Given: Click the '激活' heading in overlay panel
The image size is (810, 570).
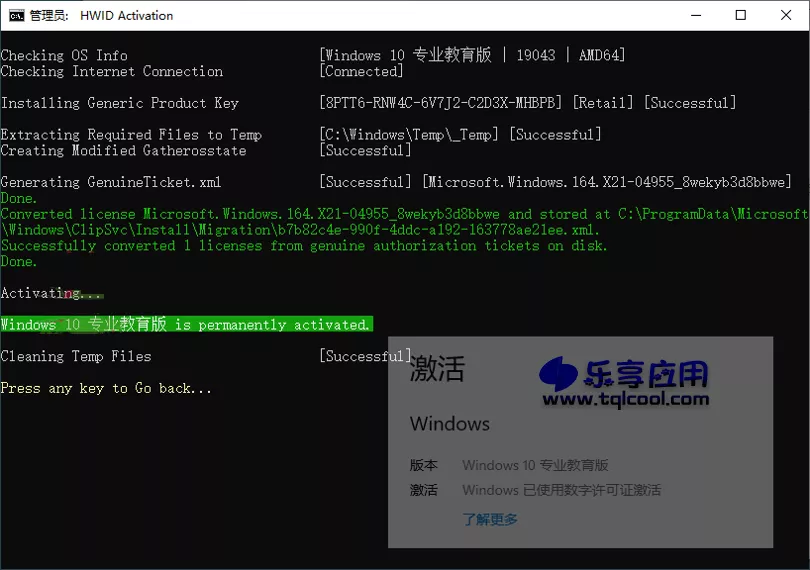Looking at the screenshot, I should (x=437, y=369).
